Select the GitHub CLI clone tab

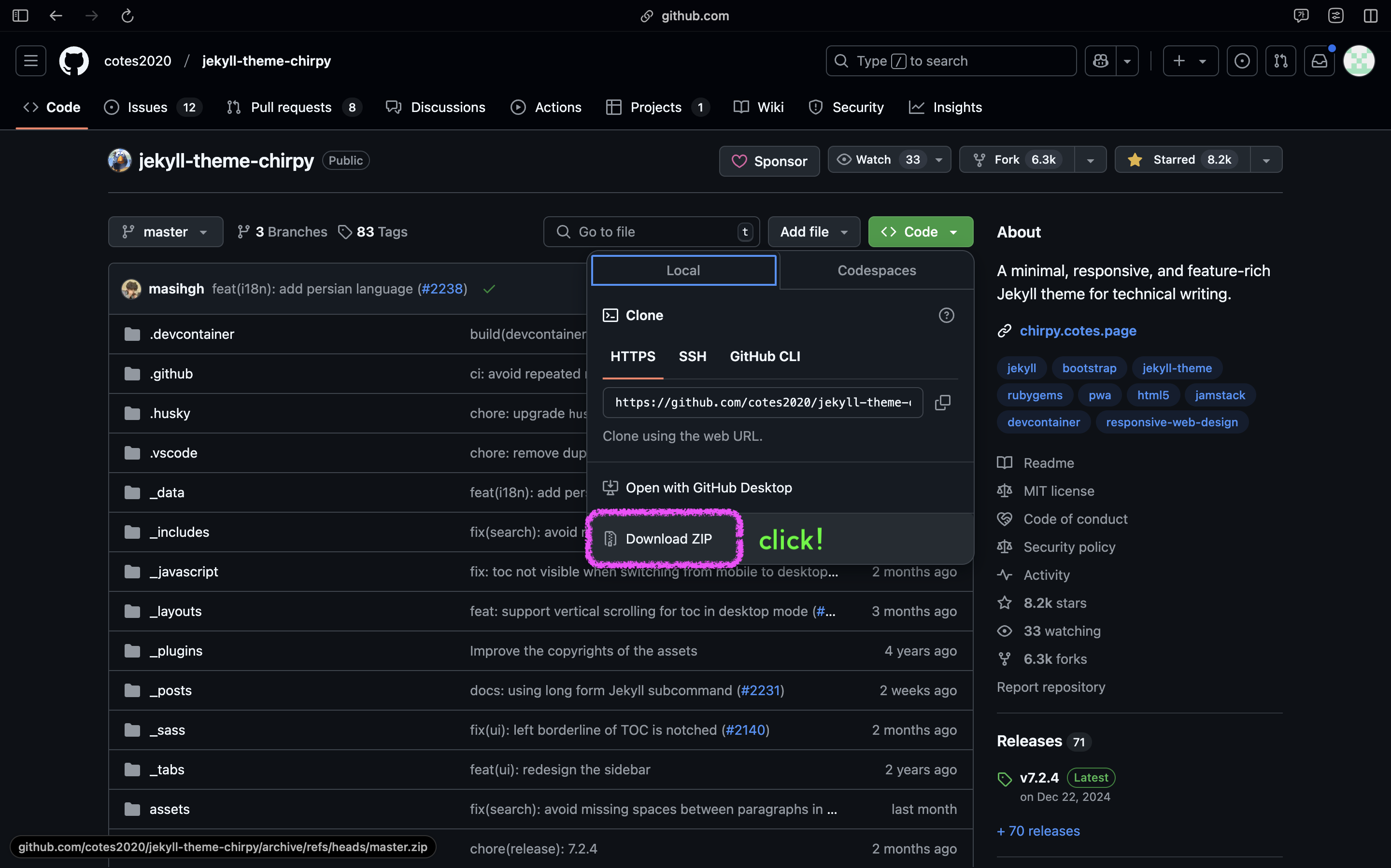[765, 356]
